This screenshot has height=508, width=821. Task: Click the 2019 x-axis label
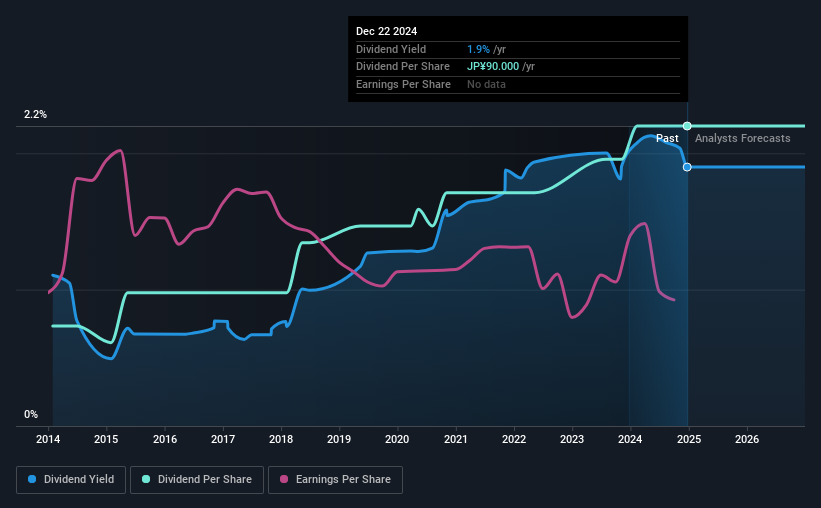click(x=339, y=439)
